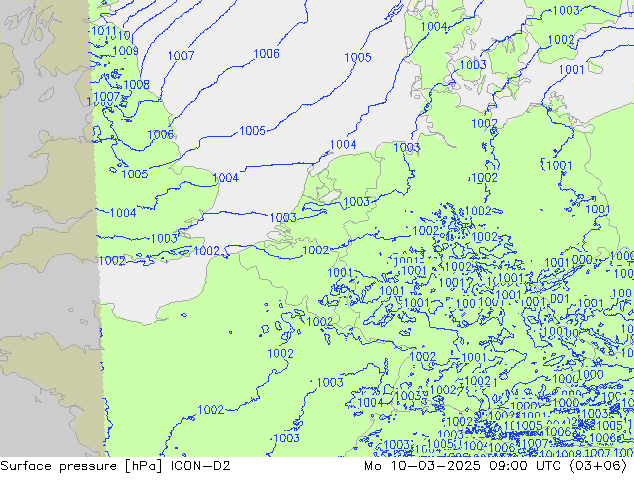Click the "(03+06)" forecast offset text
The image size is (634, 490).
coord(599,466)
